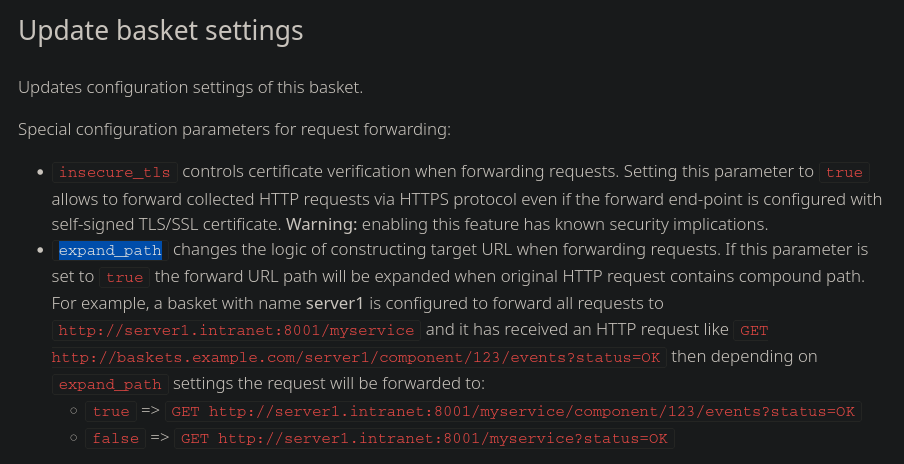Viewport: 904px width, 464px height.
Task: Click the baskets.example.com request URL code
Action: [358, 357]
